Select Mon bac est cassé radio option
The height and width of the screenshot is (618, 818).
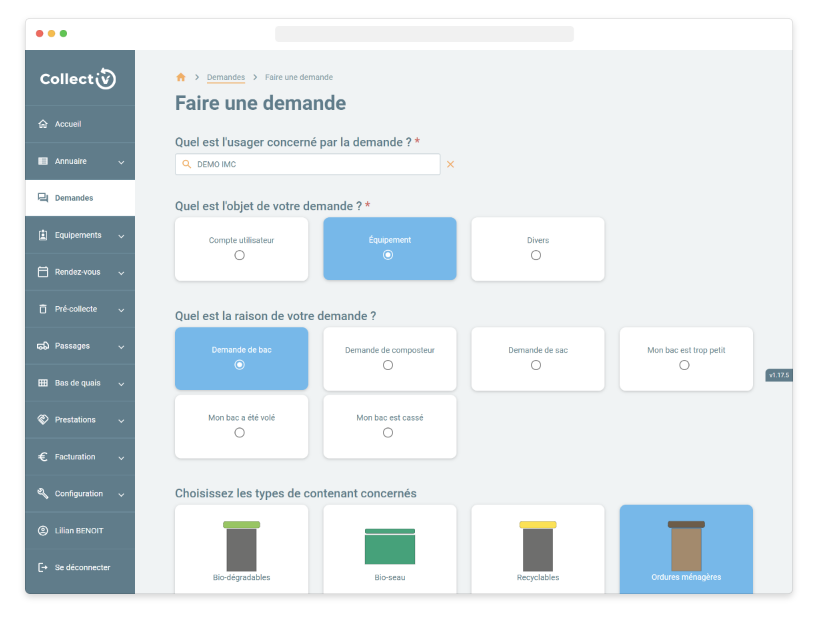(x=388, y=433)
